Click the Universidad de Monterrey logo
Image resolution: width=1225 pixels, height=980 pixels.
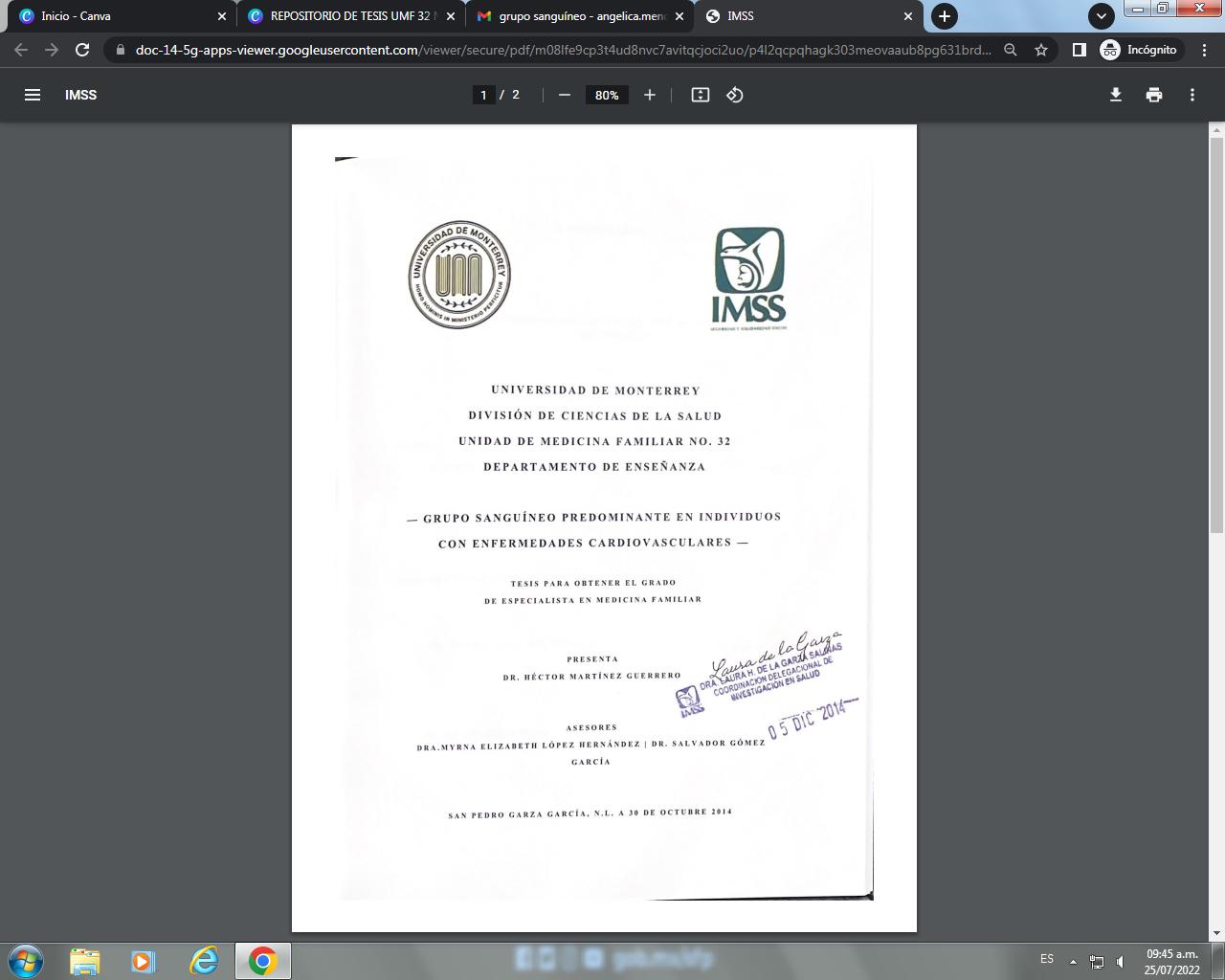pos(459,275)
